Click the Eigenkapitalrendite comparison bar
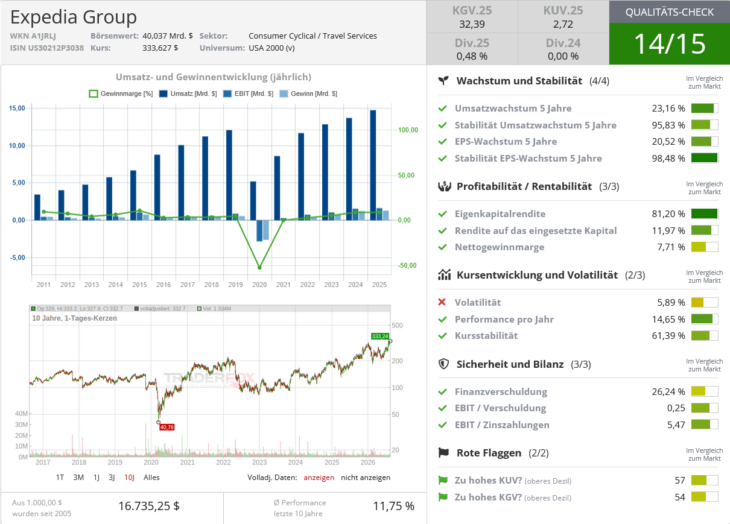Viewport: 730px width, 524px height. 704,214
